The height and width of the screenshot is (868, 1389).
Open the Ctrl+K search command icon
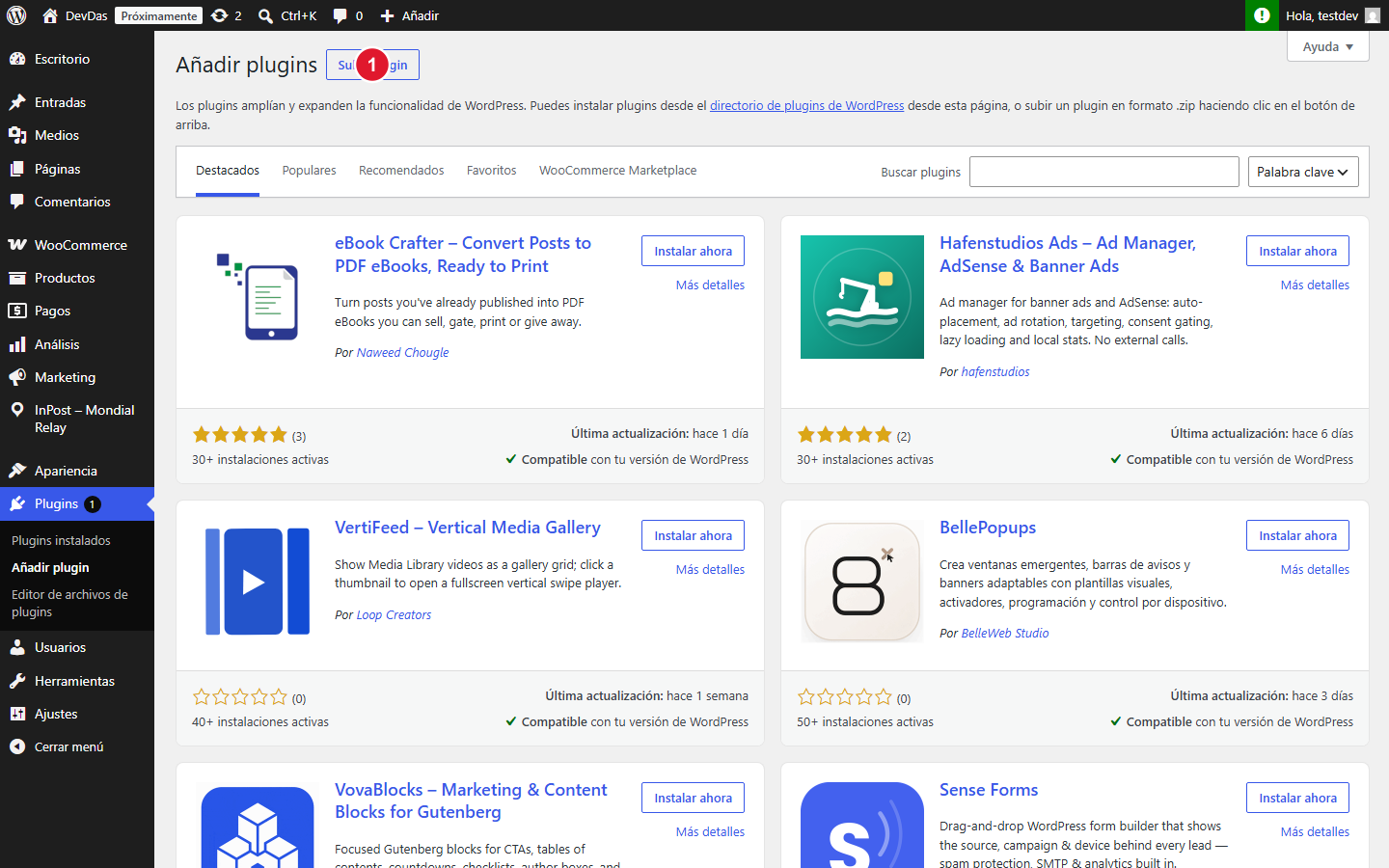pos(265,15)
